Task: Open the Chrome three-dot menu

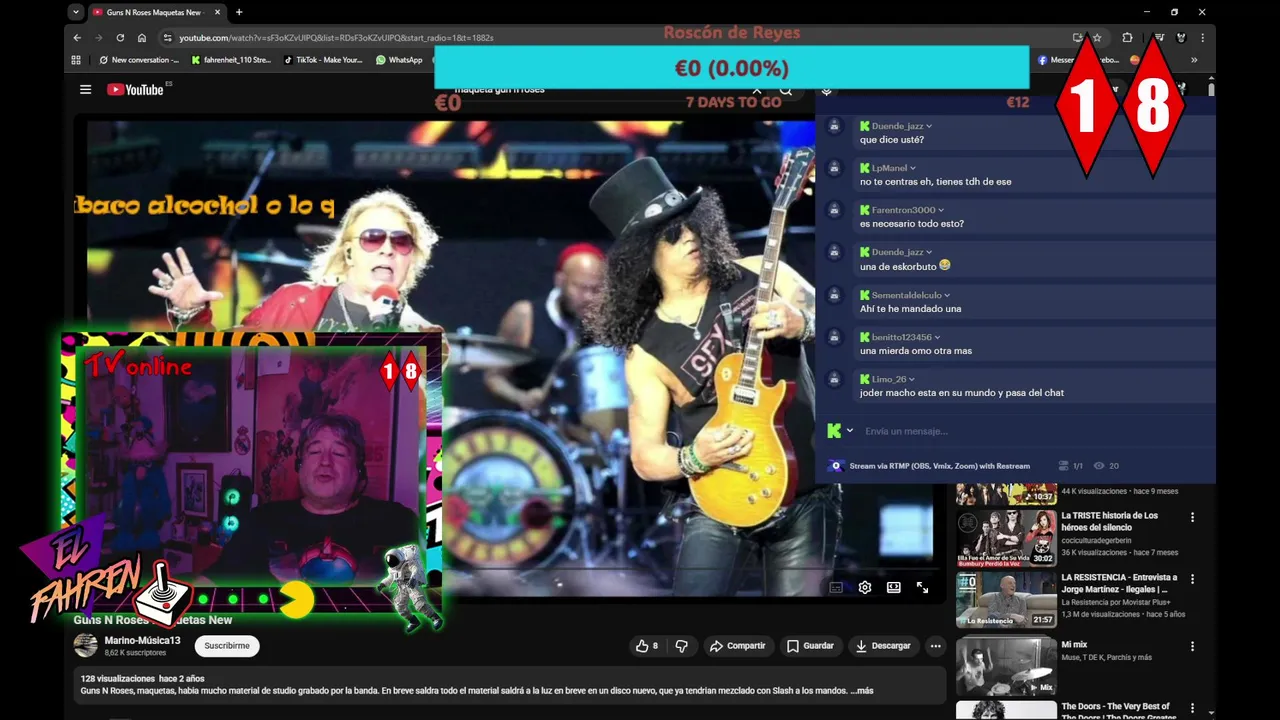Action: coord(1202,38)
